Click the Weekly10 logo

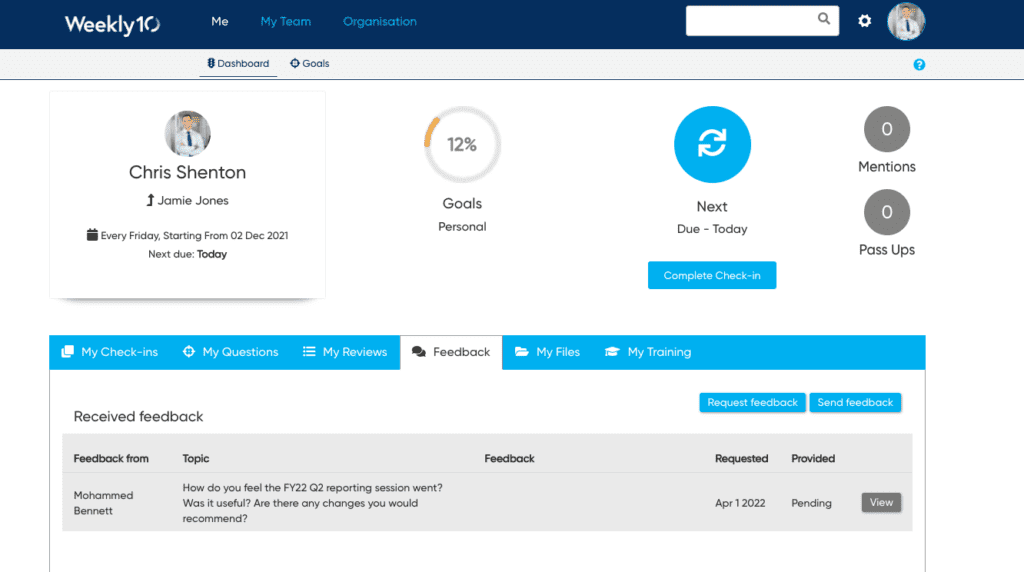coord(112,24)
